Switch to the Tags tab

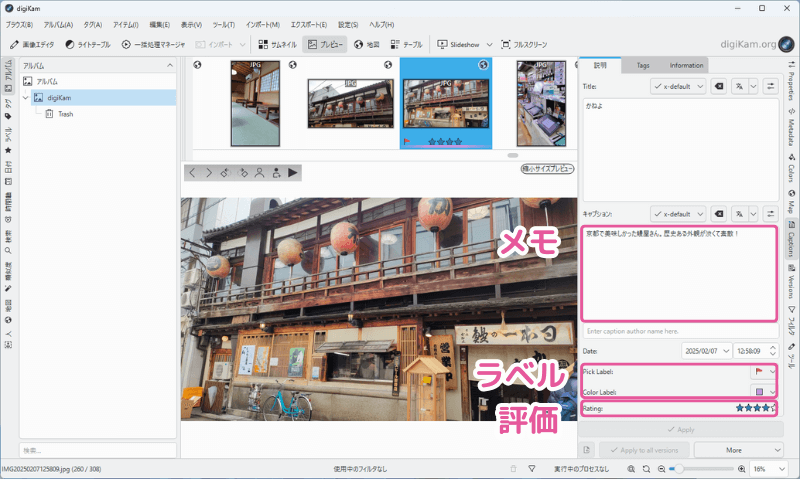tap(643, 65)
